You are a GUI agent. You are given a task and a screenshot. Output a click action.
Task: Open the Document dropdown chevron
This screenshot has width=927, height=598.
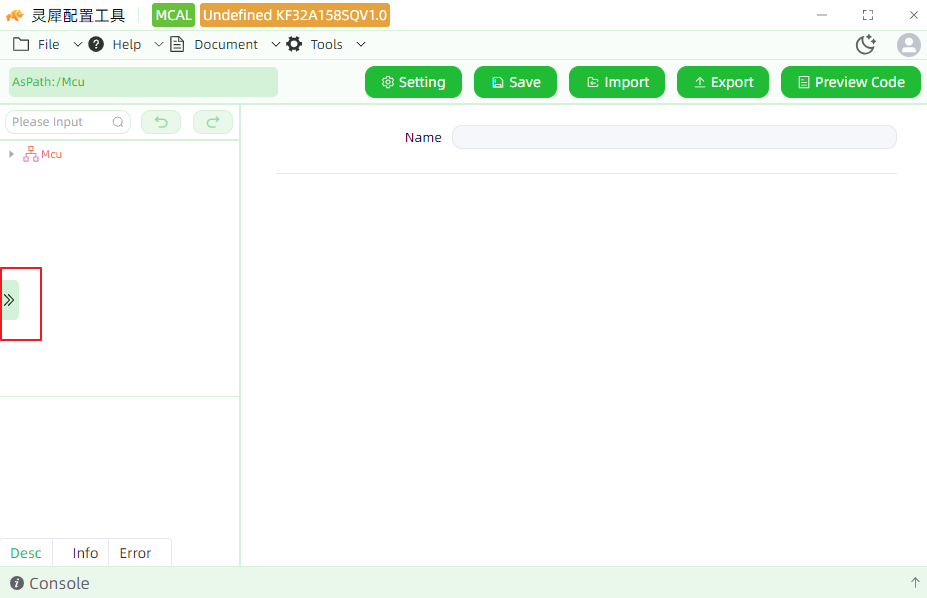[x=275, y=44]
